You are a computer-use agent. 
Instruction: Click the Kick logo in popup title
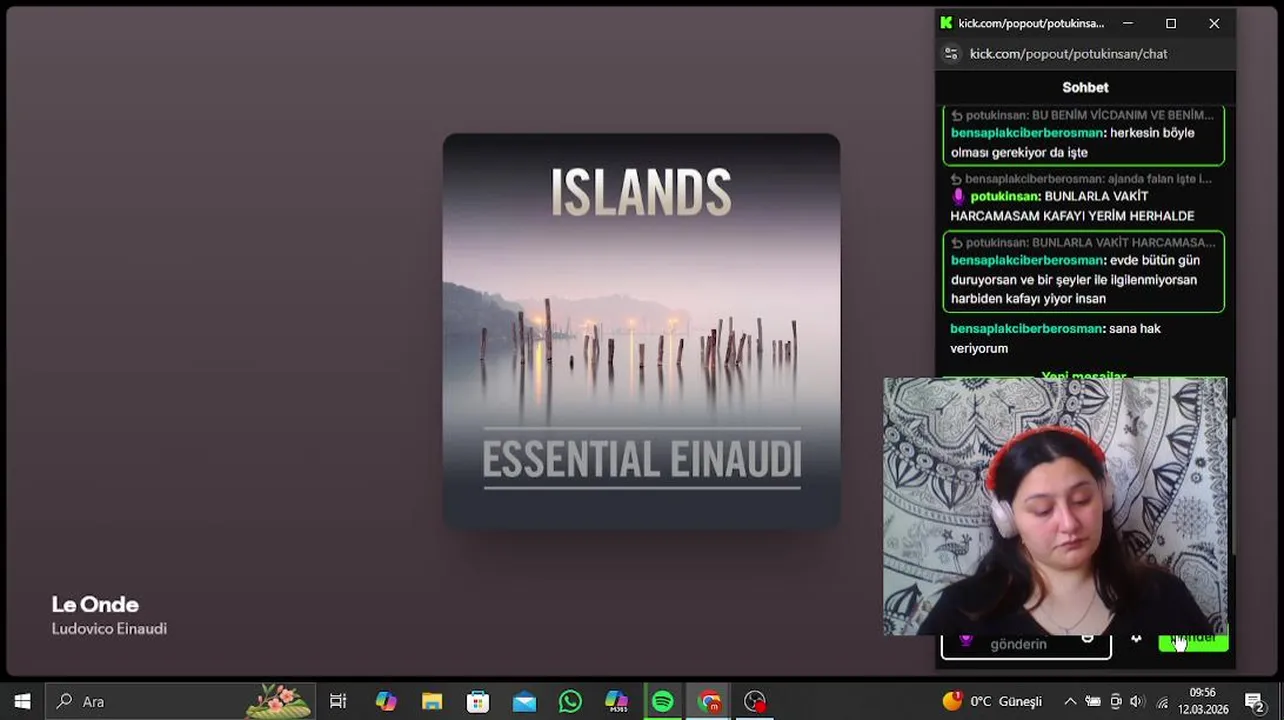946,23
